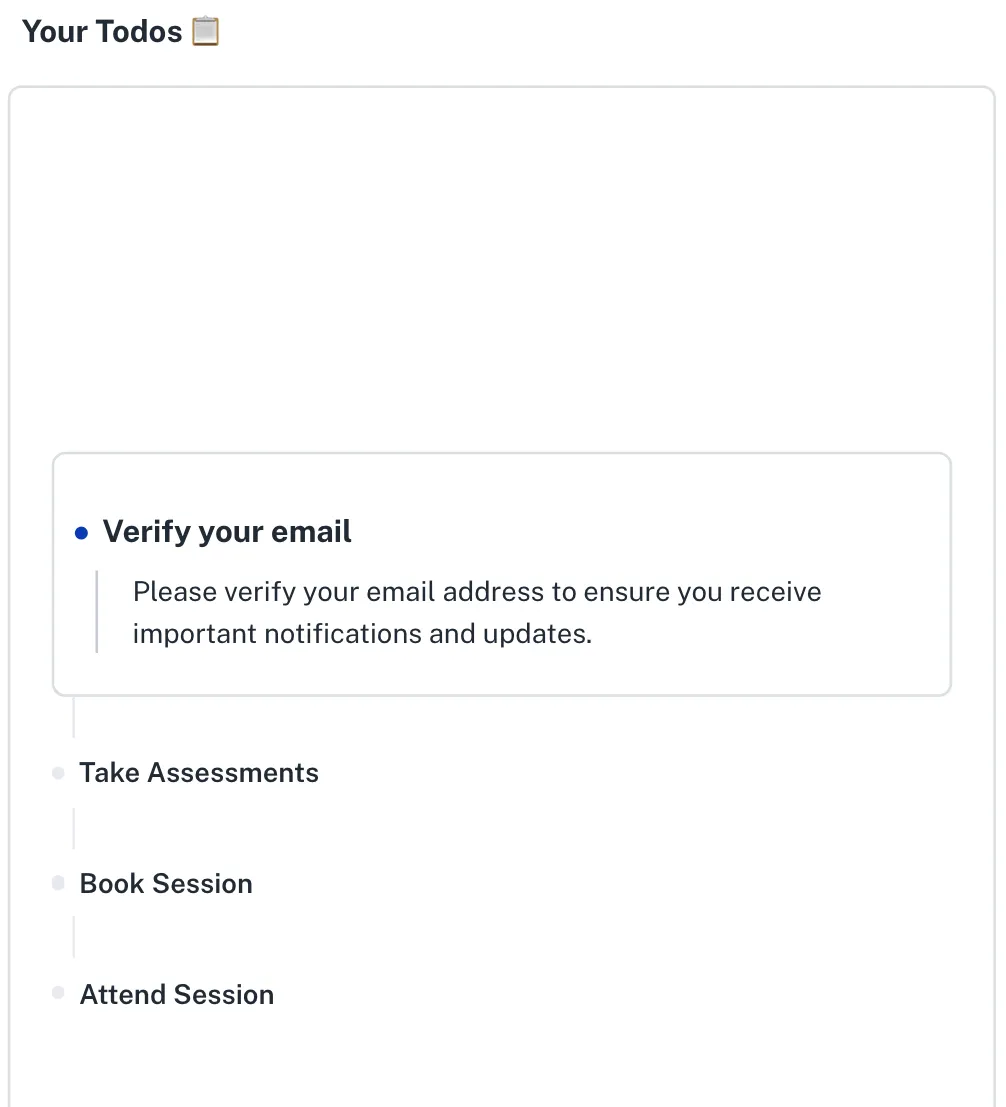
Task: Click 'important notifications and updates' text line
Action: pyautogui.click(x=362, y=635)
